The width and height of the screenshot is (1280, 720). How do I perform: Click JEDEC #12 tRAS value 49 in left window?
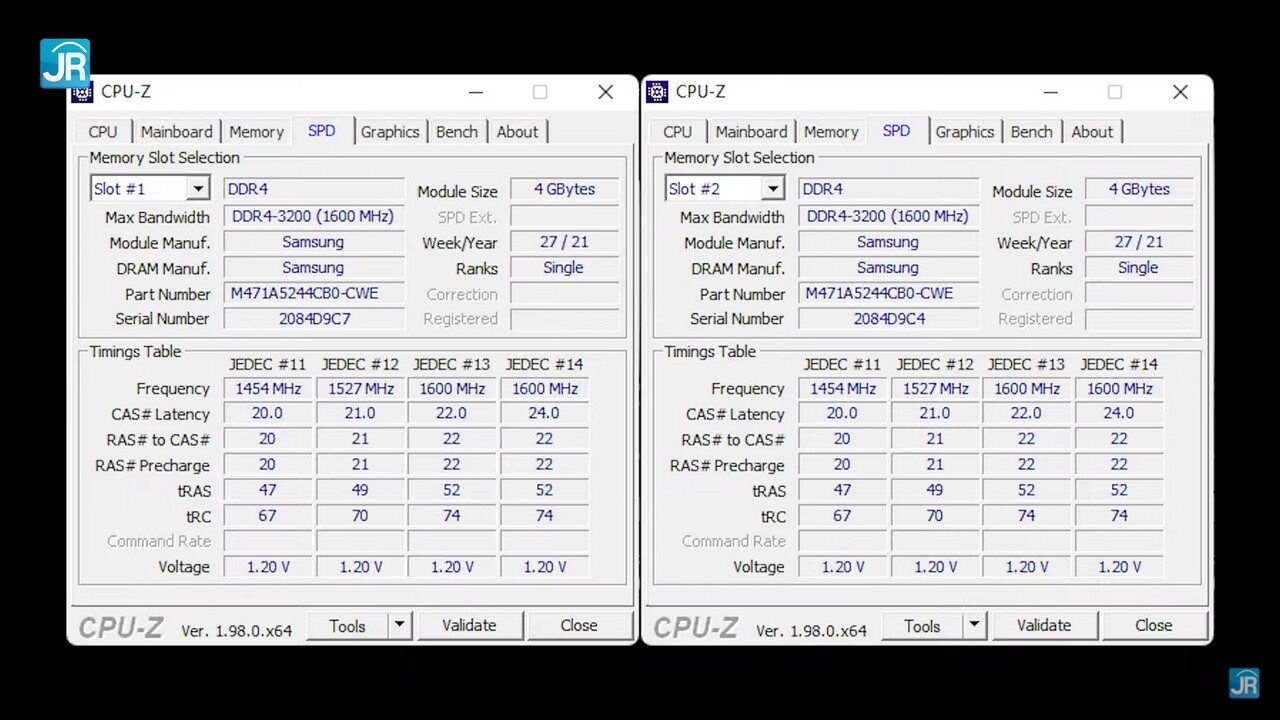click(360, 490)
